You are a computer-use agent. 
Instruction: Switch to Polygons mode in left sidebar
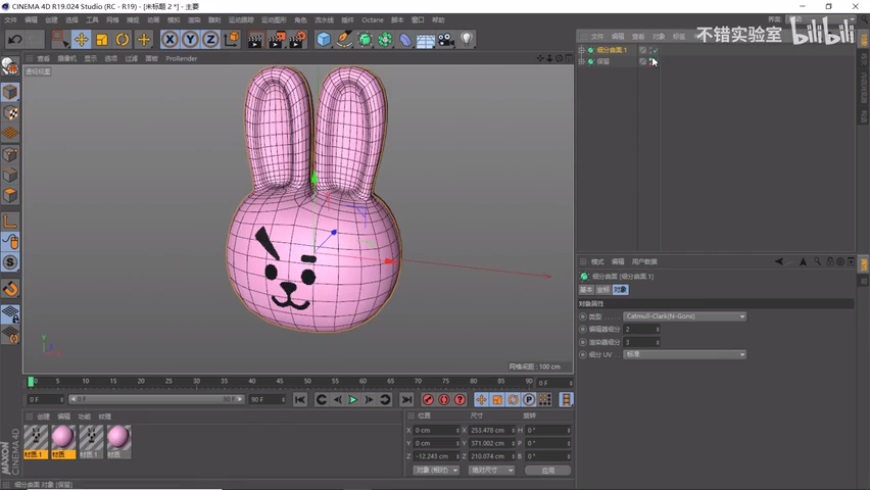pyautogui.click(x=10, y=195)
